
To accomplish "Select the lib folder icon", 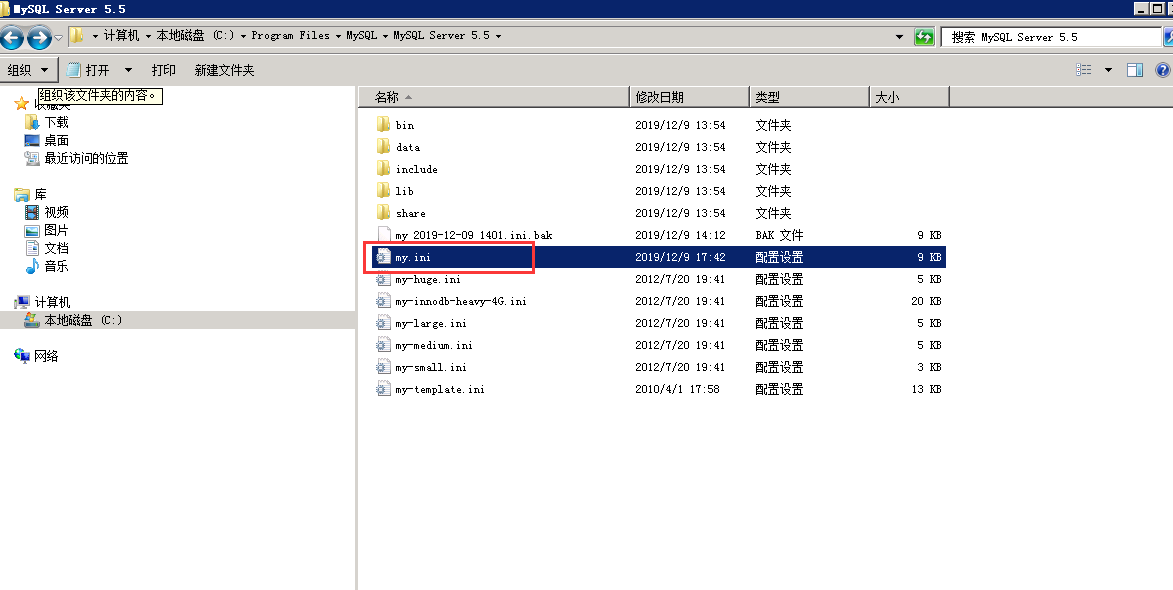I will tap(384, 190).
